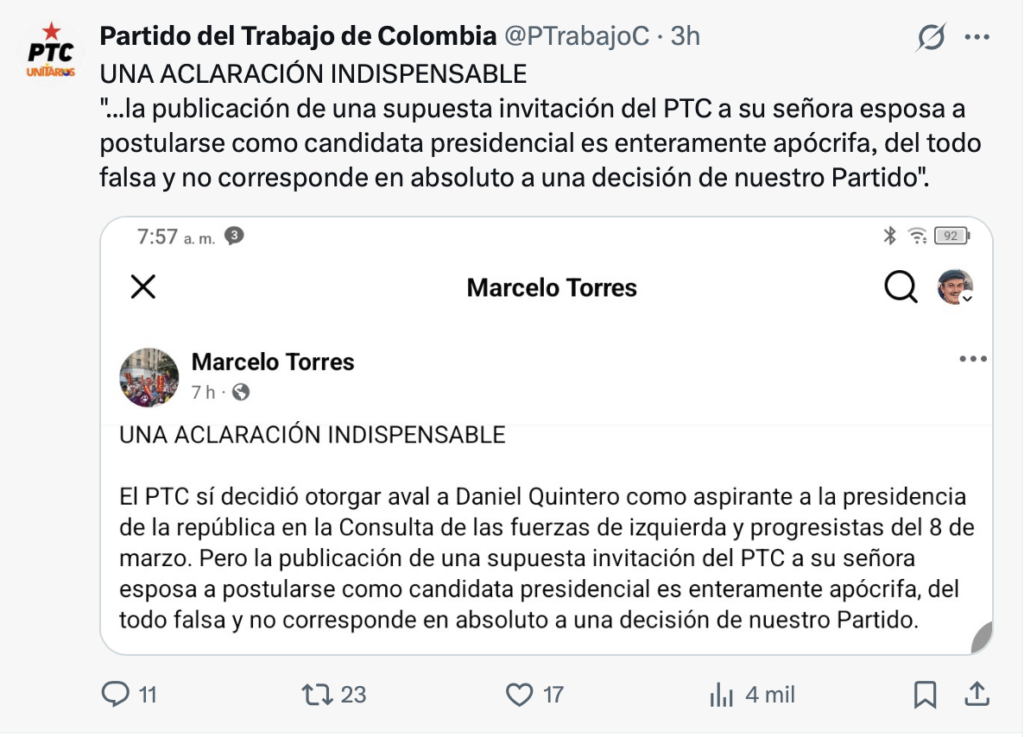
Task: Click the magnifier search icon in screenshot
Action: click(900, 288)
